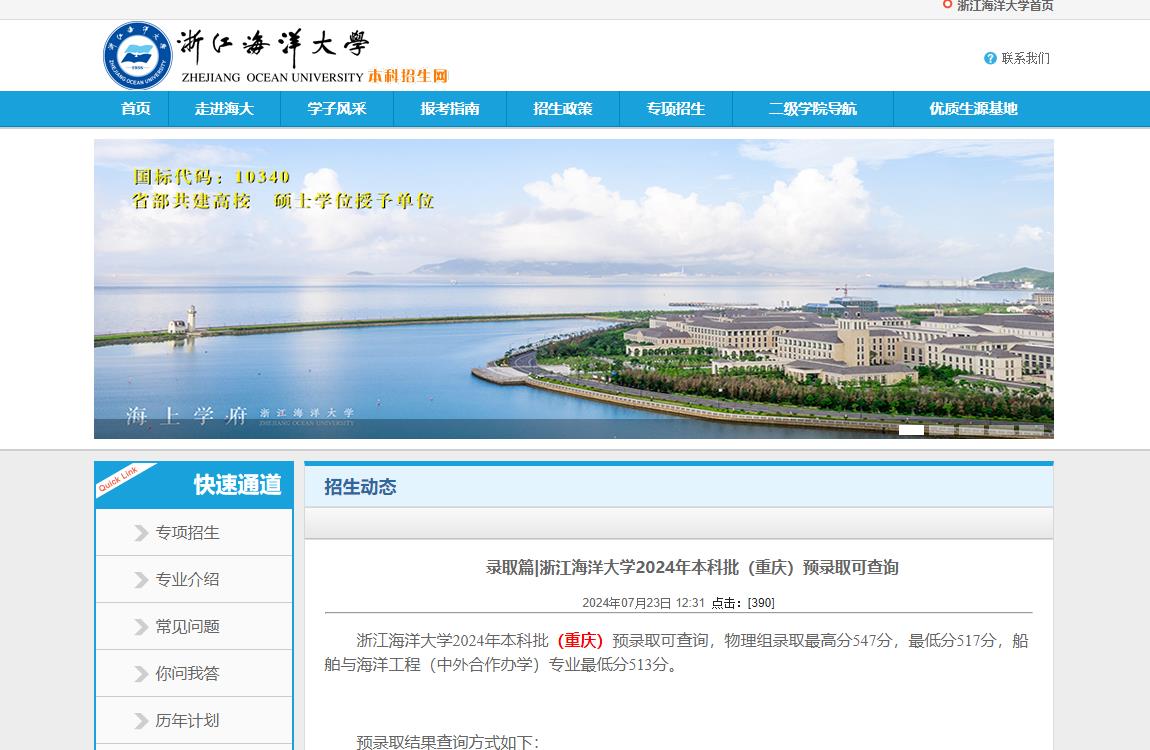Open 二级学院导航 in the top navigation
Viewport: 1150px width, 750px height.
click(x=813, y=109)
